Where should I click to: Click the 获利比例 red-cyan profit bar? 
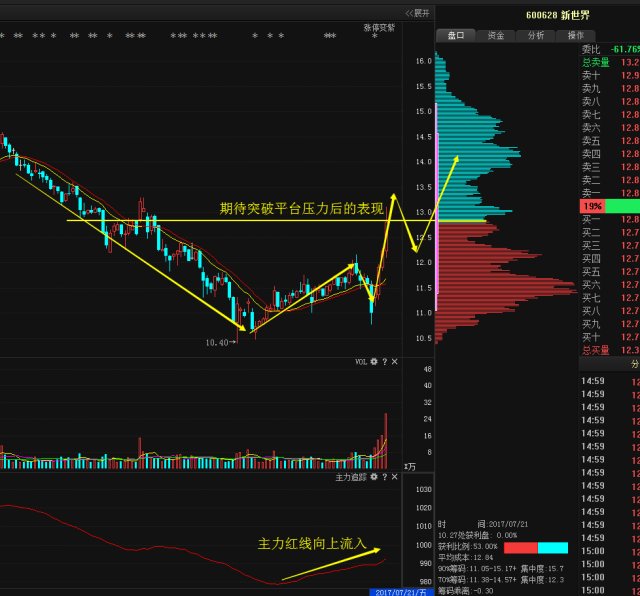coord(535,547)
